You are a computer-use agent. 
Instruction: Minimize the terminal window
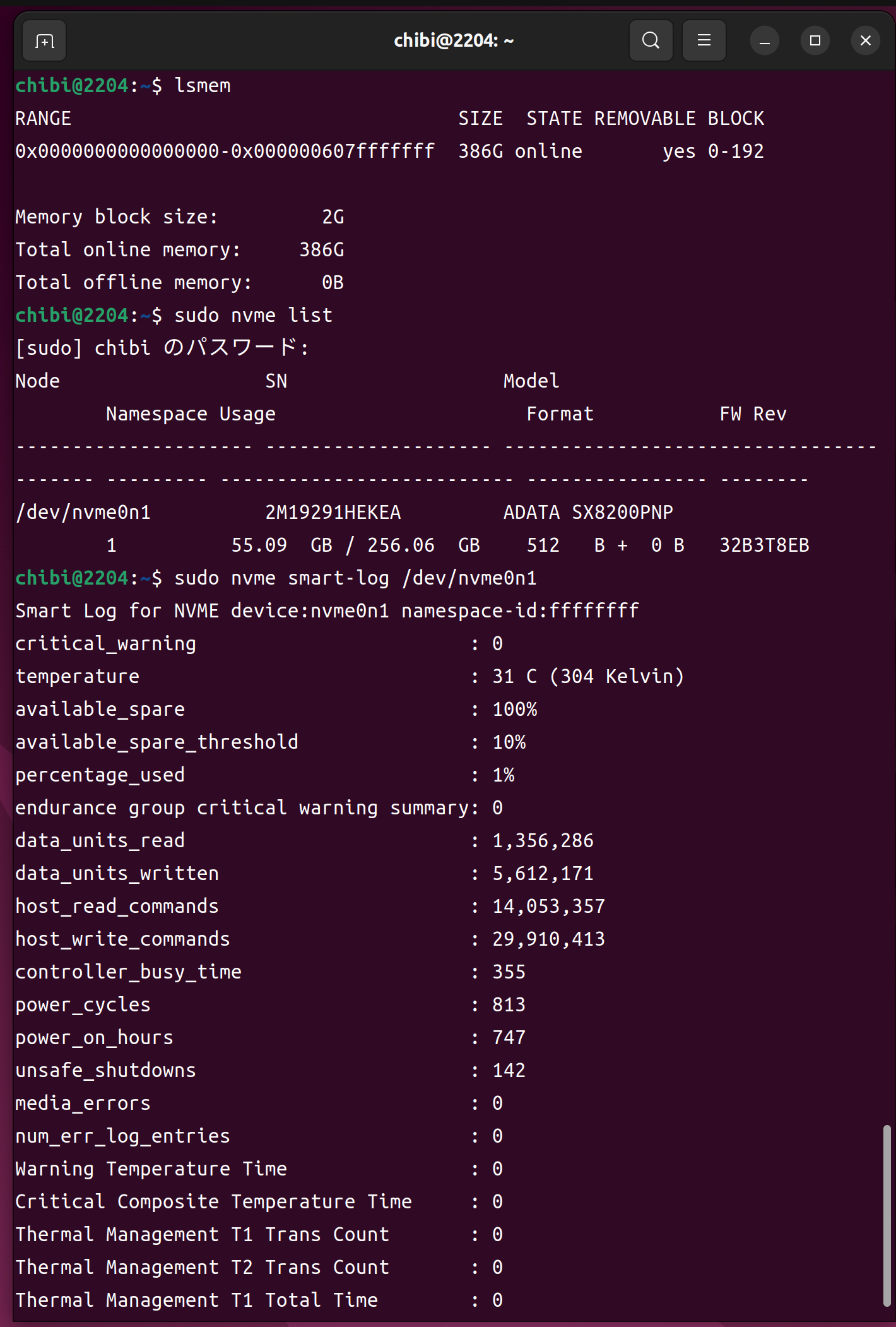[x=764, y=41]
